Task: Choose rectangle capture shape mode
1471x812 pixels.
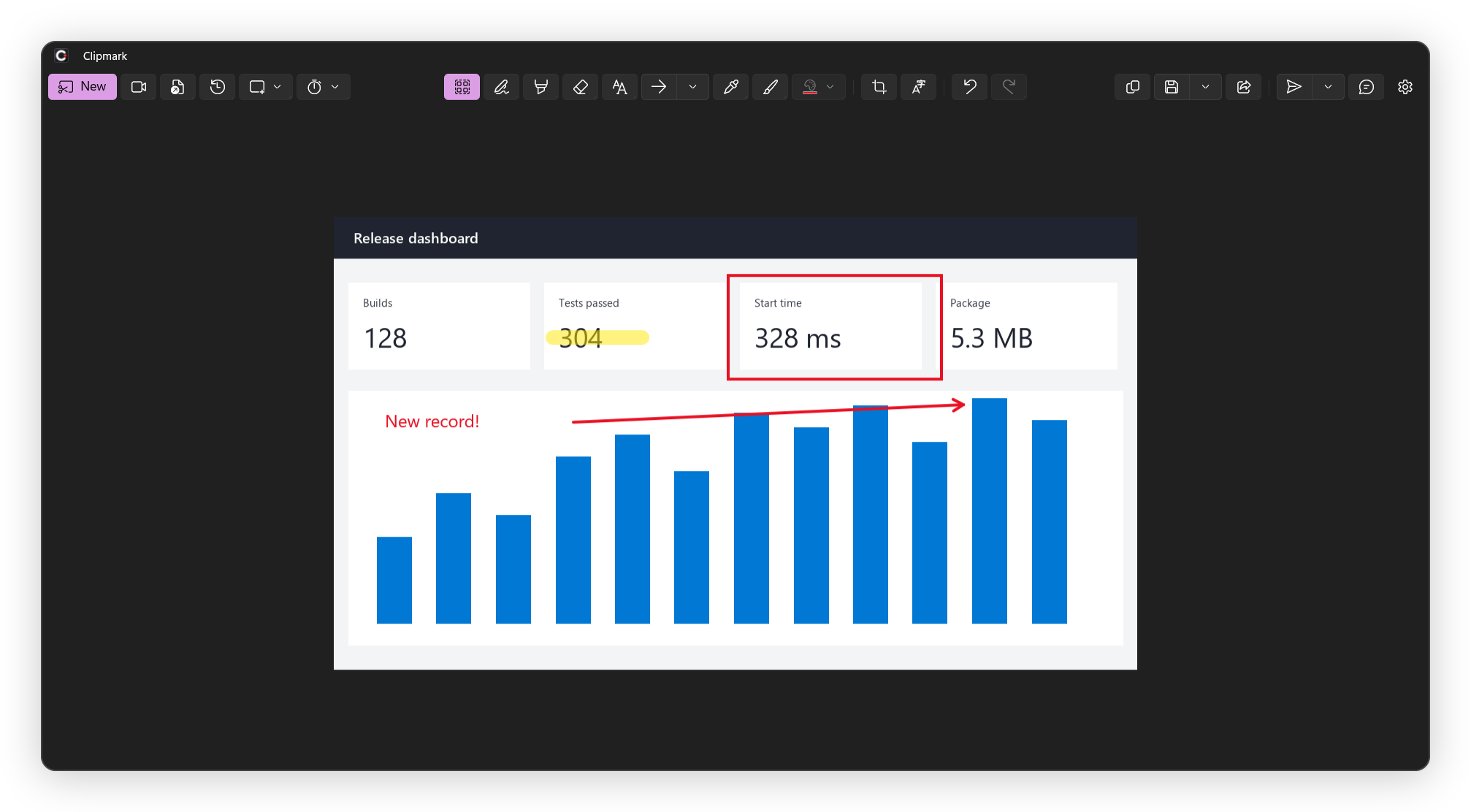Action: tap(256, 87)
